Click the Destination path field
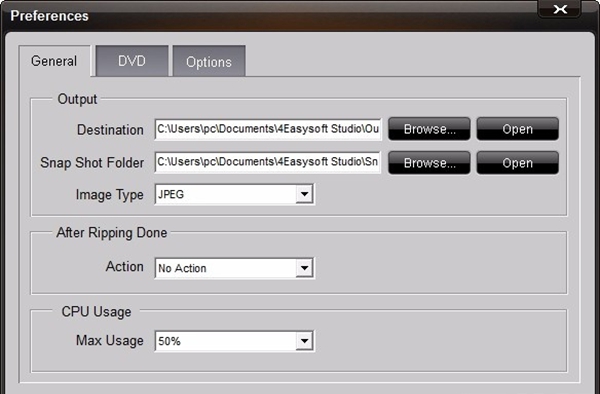 click(x=268, y=129)
